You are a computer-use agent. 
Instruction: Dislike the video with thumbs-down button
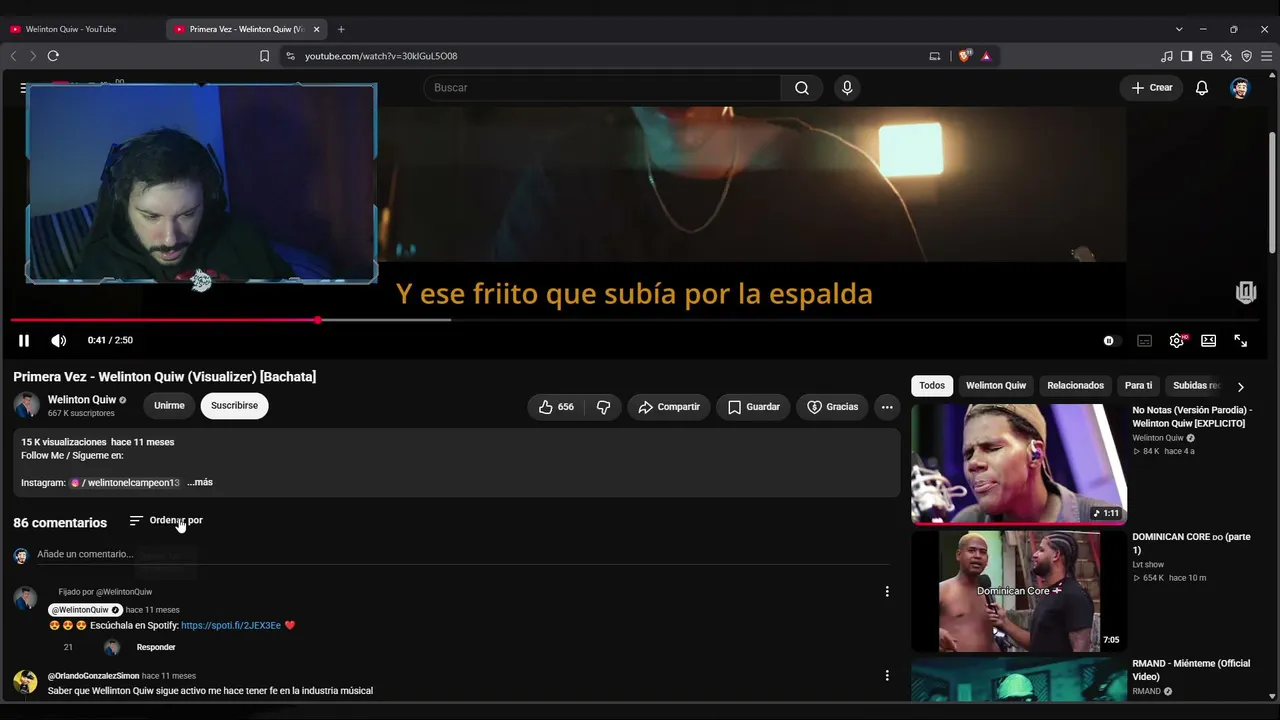coord(603,407)
